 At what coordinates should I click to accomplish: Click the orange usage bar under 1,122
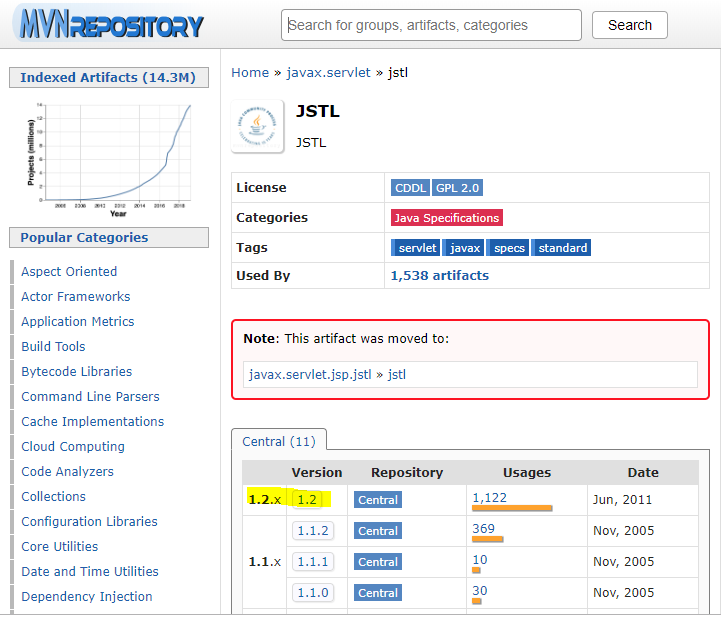[512, 508]
